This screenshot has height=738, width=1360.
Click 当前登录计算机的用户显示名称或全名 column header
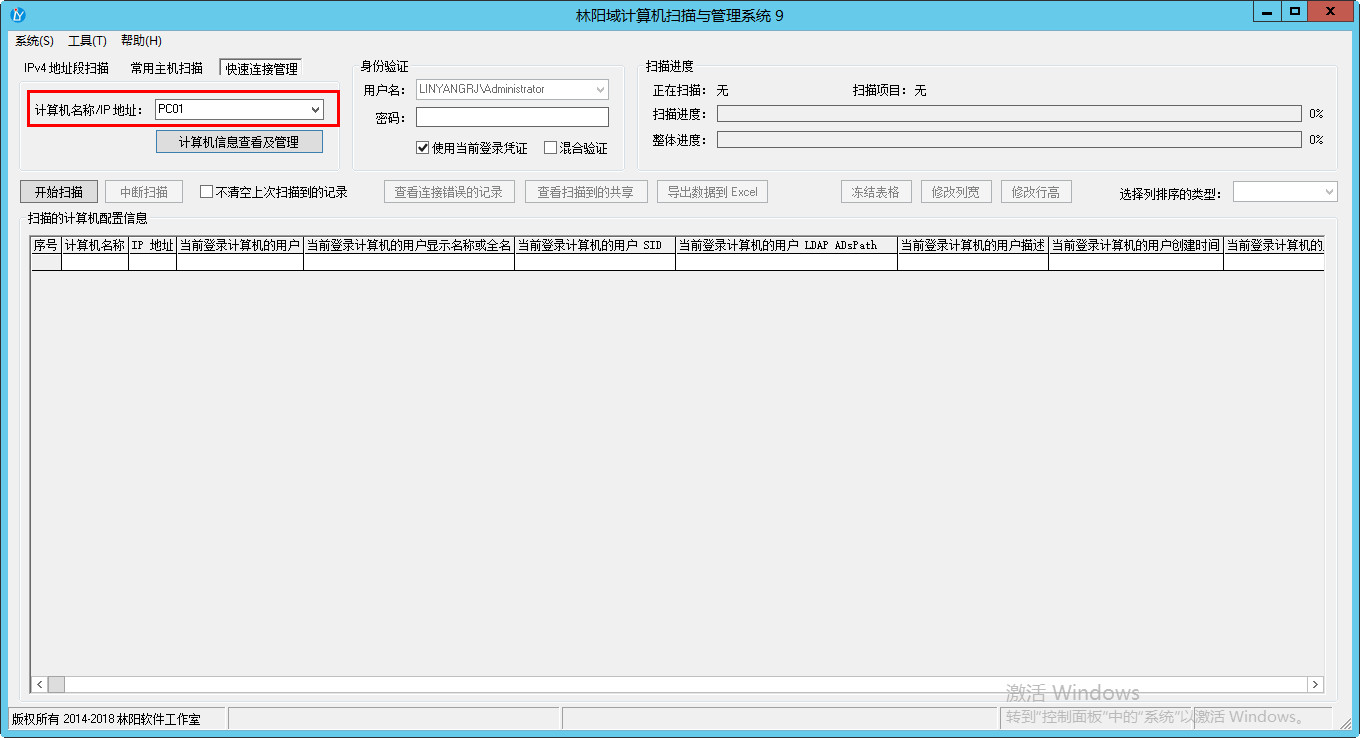409,245
